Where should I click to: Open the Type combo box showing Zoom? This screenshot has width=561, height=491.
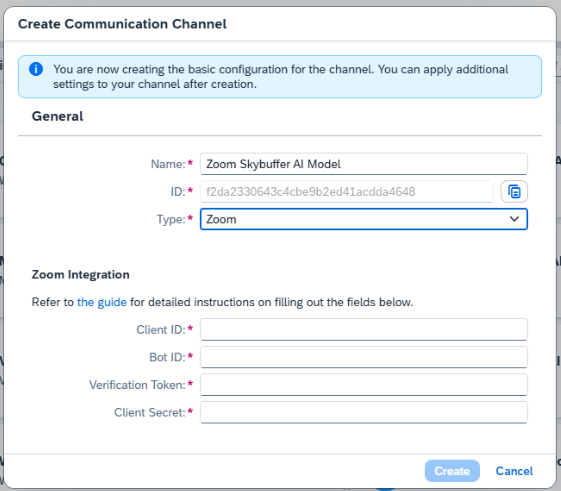[364, 219]
